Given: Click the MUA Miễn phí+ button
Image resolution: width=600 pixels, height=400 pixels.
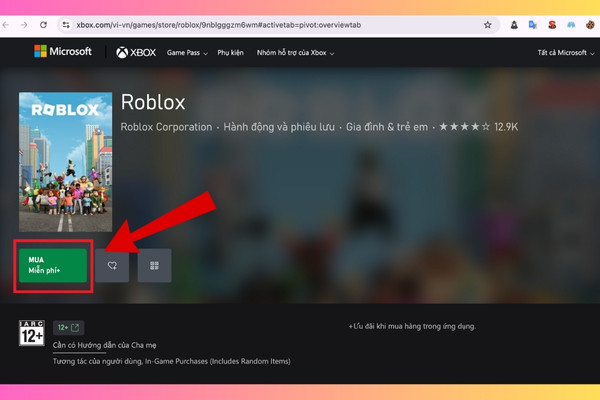Looking at the screenshot, I should click(x=53, y=265).
